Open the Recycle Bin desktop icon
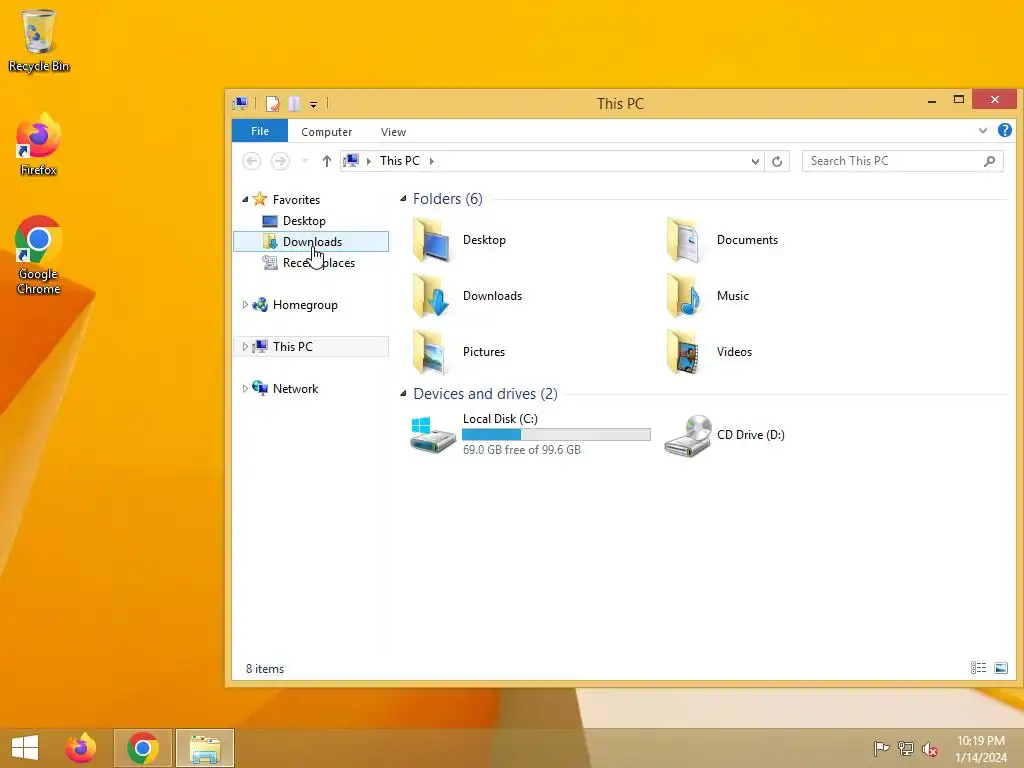Screen dimensions: 1024x768 pyautogui.click(x=39, y=40)
